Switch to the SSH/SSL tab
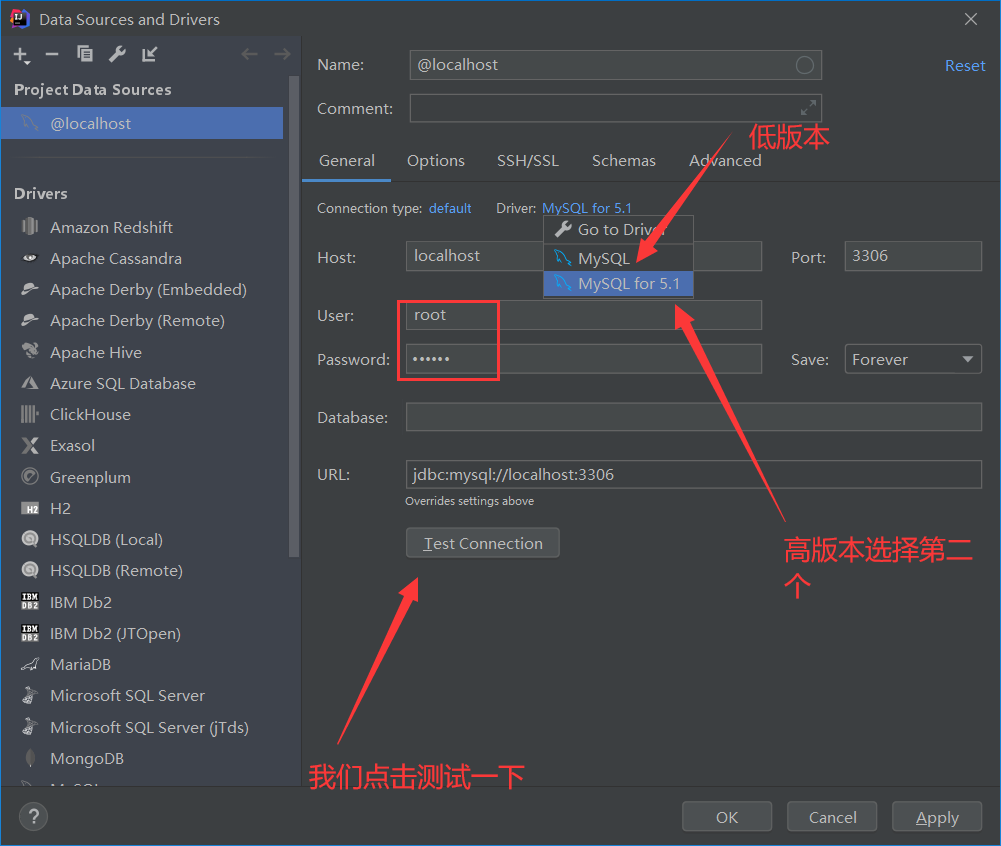The width and height of the screenshot is (1001, 846). click(x=528, y=160)
